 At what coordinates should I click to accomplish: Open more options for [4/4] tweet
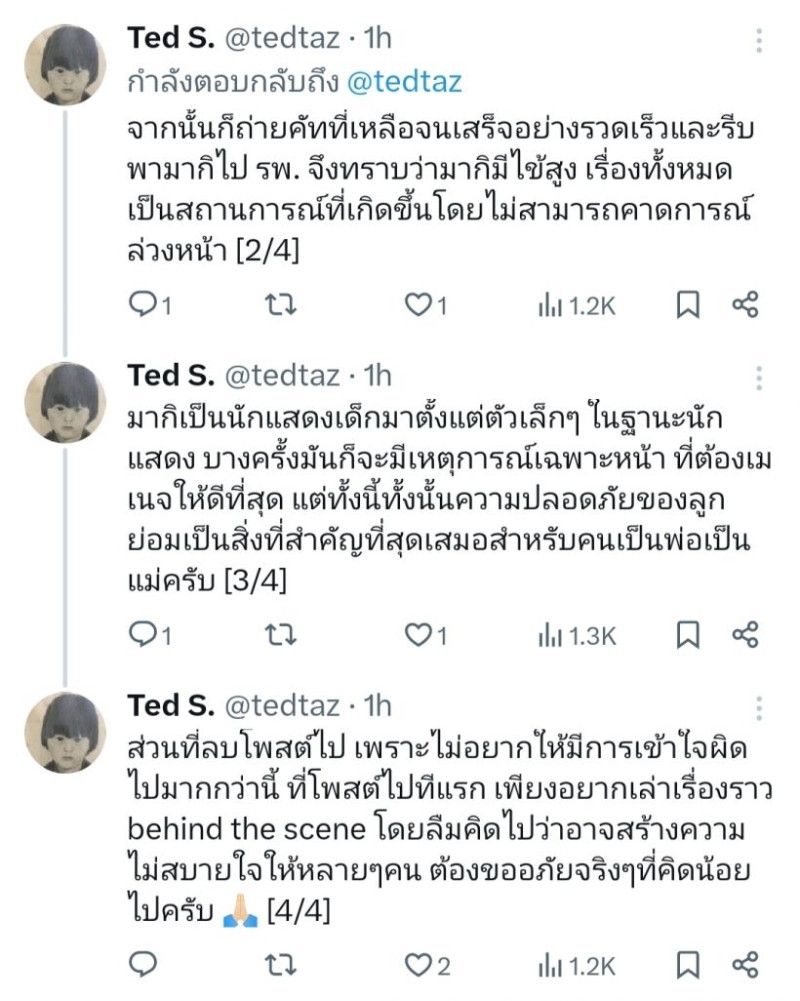coord(760,708)
